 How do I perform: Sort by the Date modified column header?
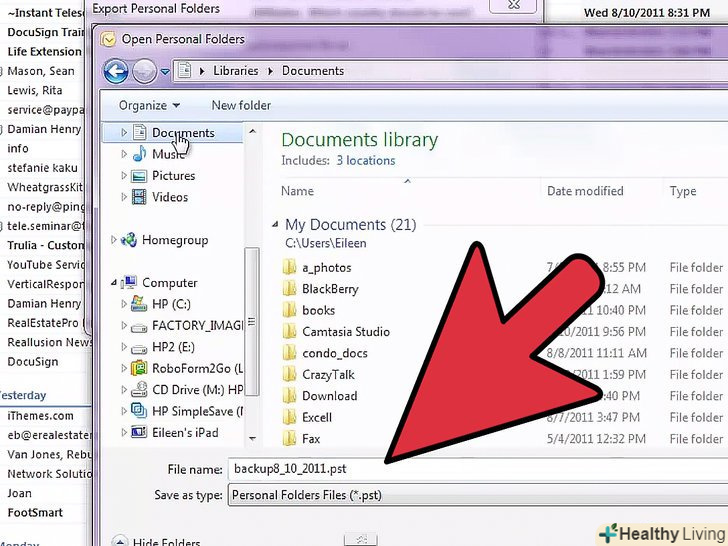coord(585,191)
